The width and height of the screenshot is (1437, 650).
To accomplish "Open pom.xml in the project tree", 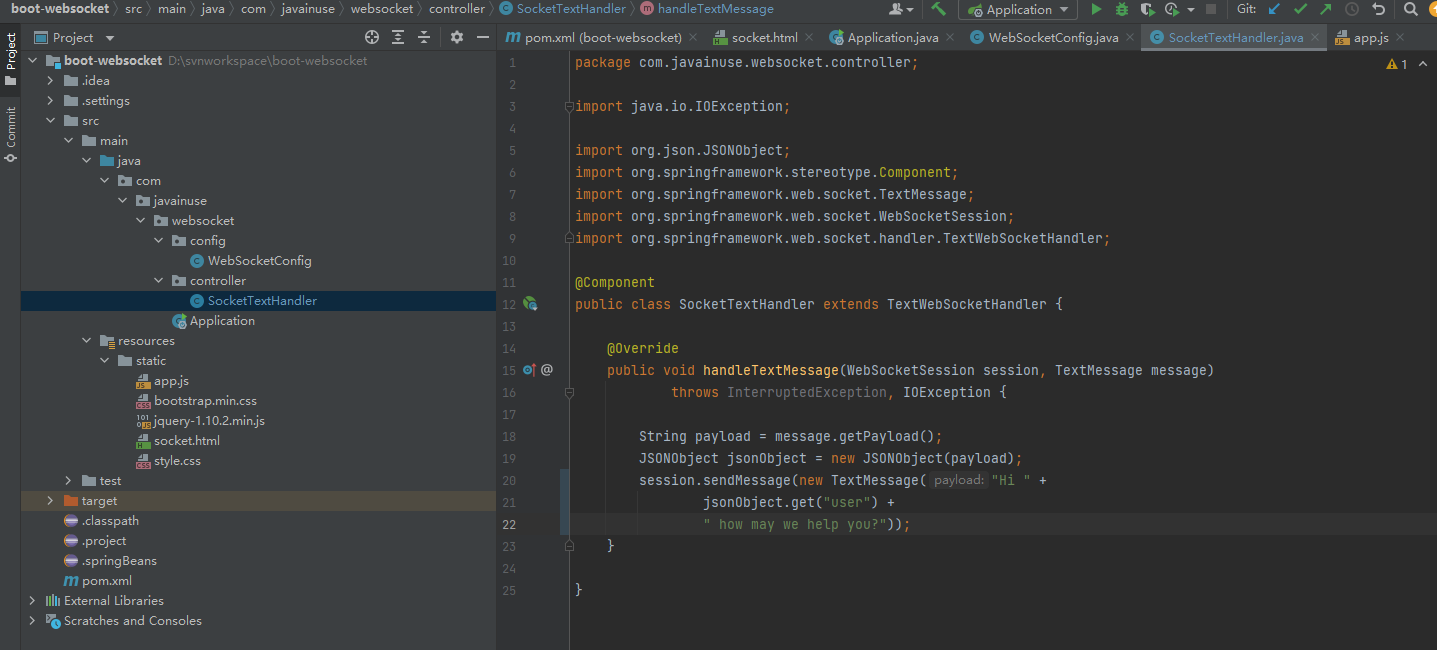I will coord(106,581).
